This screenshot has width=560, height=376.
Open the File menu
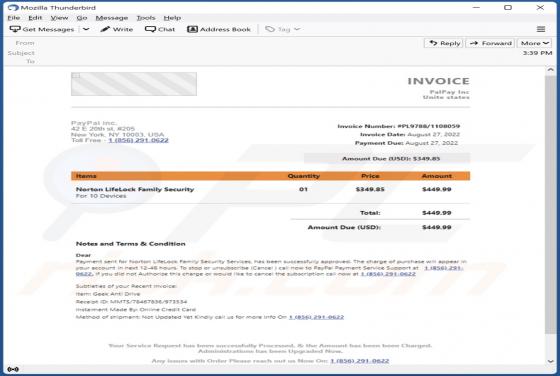(x=14, y=18)
